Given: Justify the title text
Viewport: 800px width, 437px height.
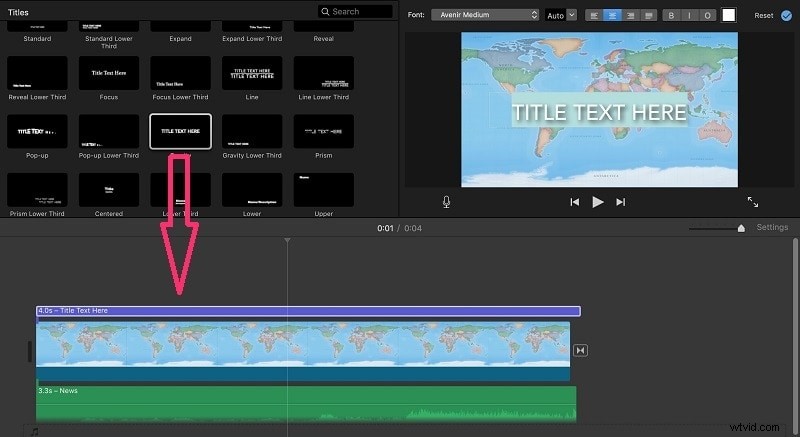Looking at the screenshot, I should coord(648,15).
